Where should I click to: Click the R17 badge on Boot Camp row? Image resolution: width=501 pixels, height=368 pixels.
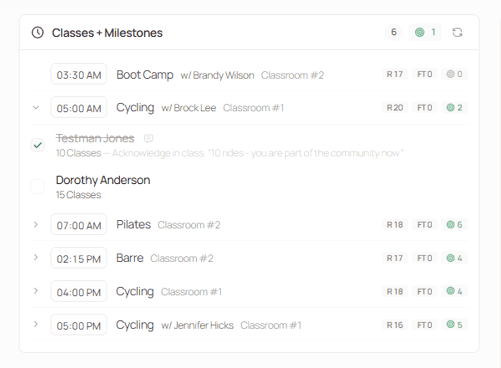point(395,74)
